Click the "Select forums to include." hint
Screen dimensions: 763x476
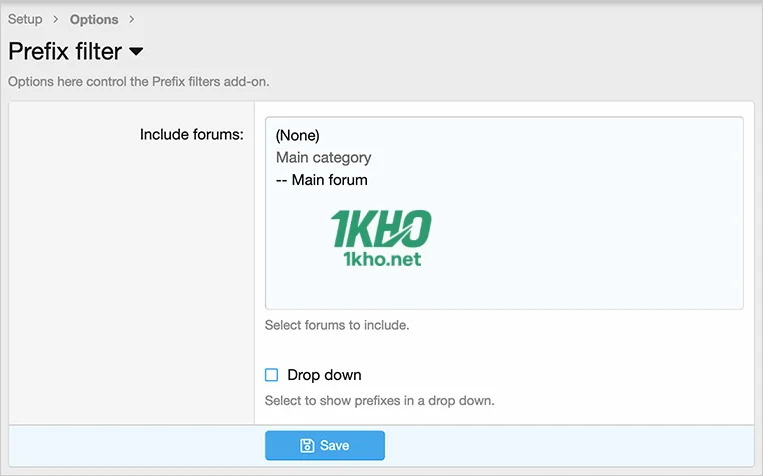point(337,325)
